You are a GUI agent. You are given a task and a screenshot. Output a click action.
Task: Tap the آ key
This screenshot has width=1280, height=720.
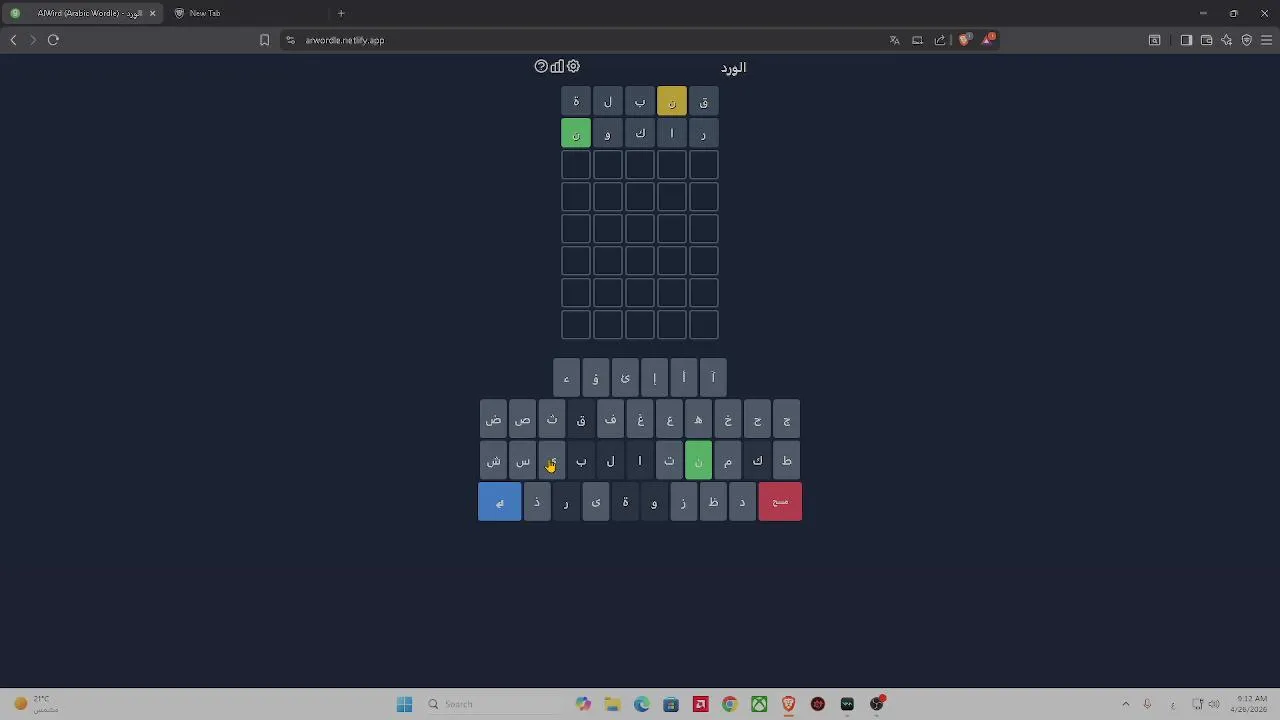click(713, 378)
